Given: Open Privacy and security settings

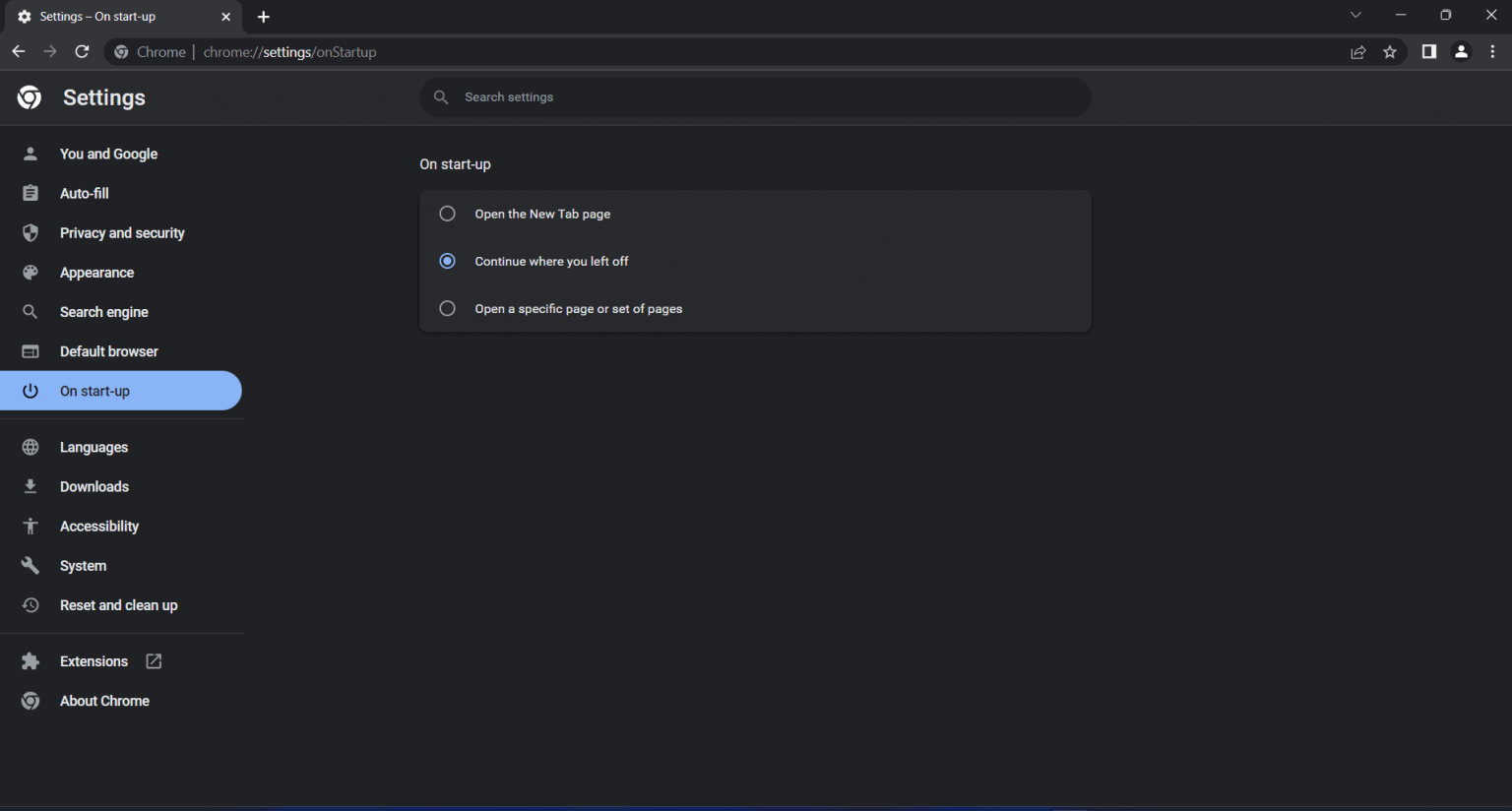Looking at the screenshot, I should pyautogui.click(x=122, y=233).
